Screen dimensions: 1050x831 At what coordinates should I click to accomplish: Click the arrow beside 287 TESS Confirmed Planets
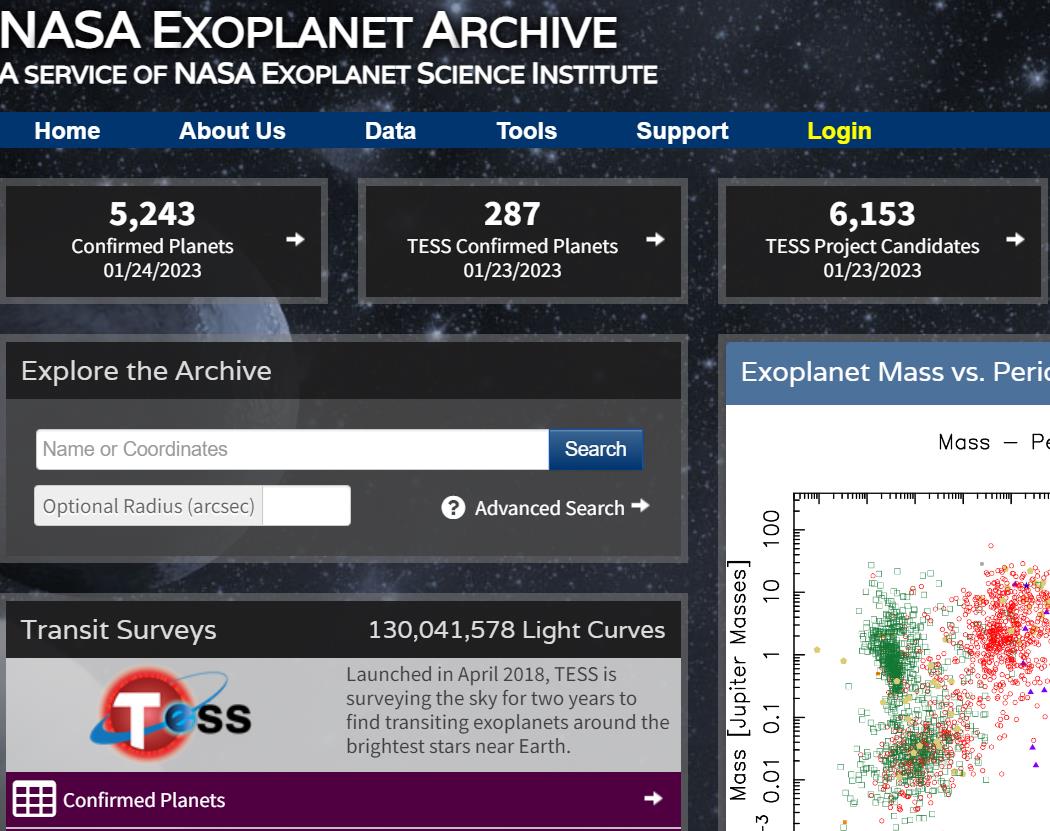pos(655,239)
